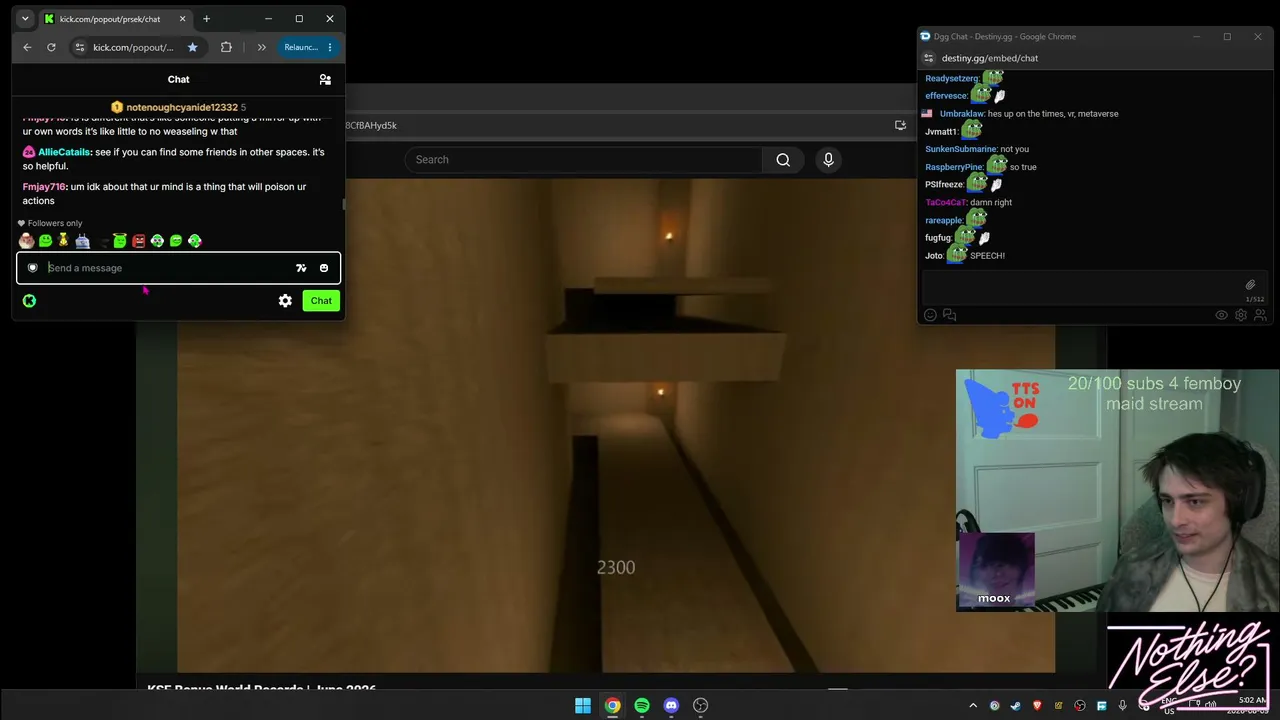Click the Brave tray icon
This screenshot has width=1280, height=720.
1038,706
